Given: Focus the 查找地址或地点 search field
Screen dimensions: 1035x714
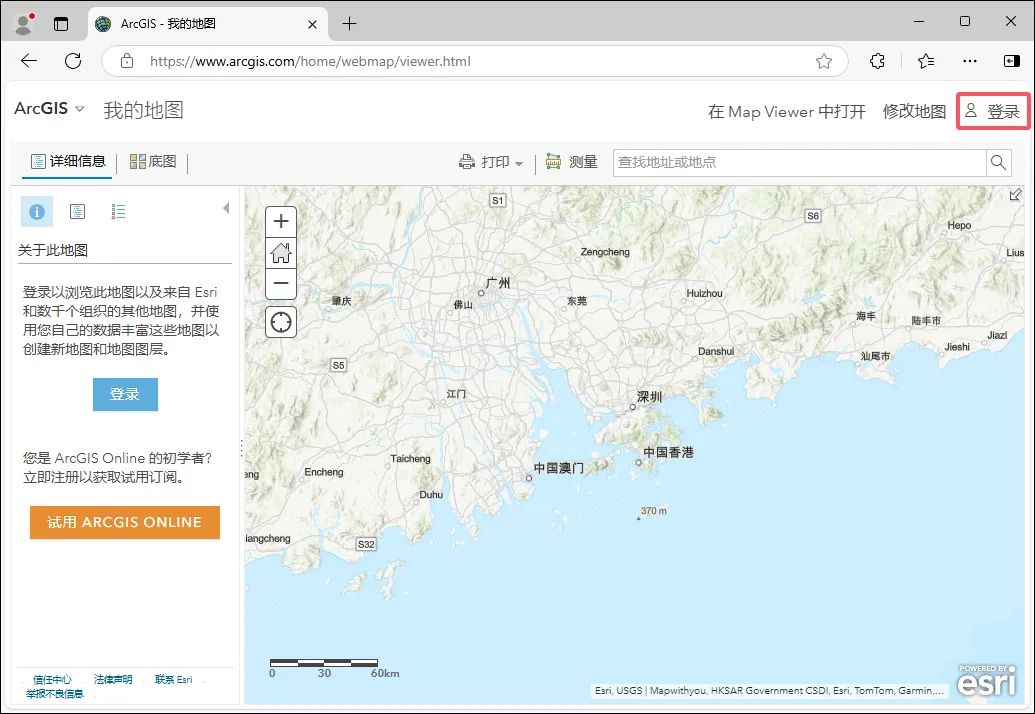Looking at the screenshot, I should [799, 162].
